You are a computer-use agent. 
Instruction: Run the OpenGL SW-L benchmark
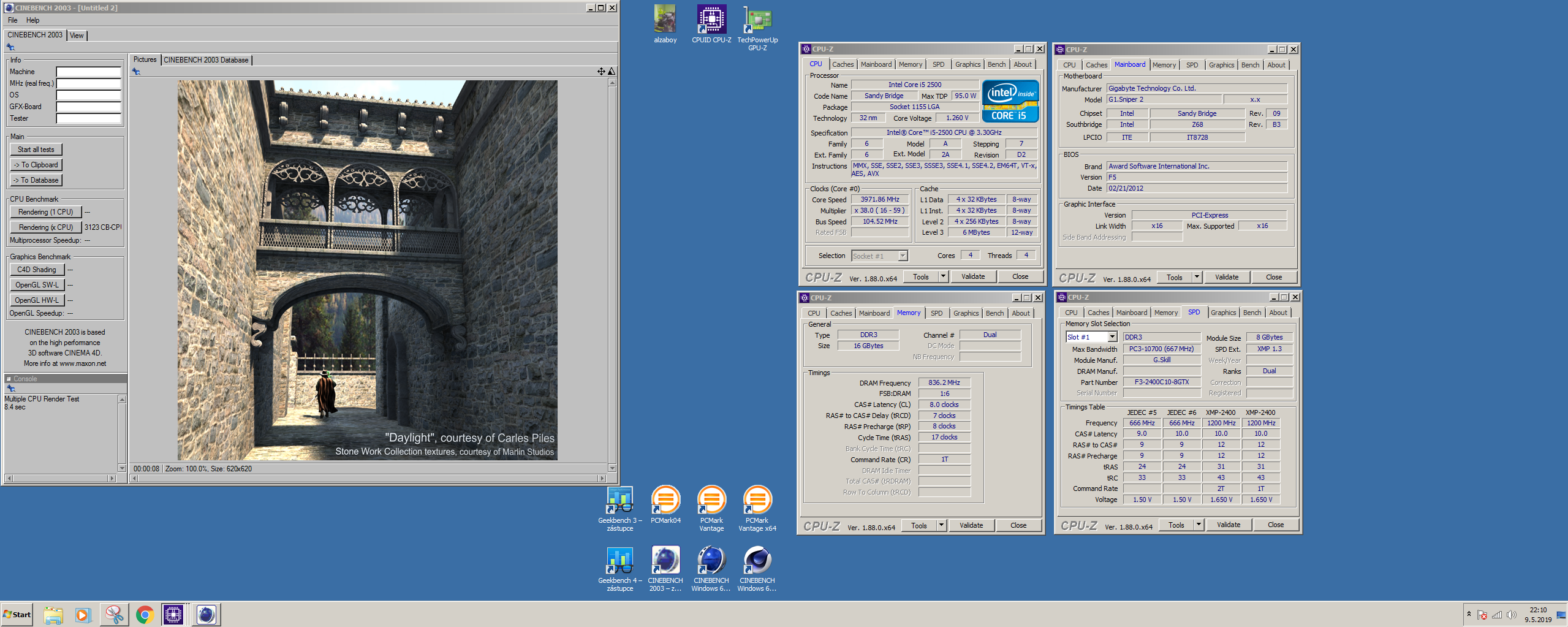point(37,285)
